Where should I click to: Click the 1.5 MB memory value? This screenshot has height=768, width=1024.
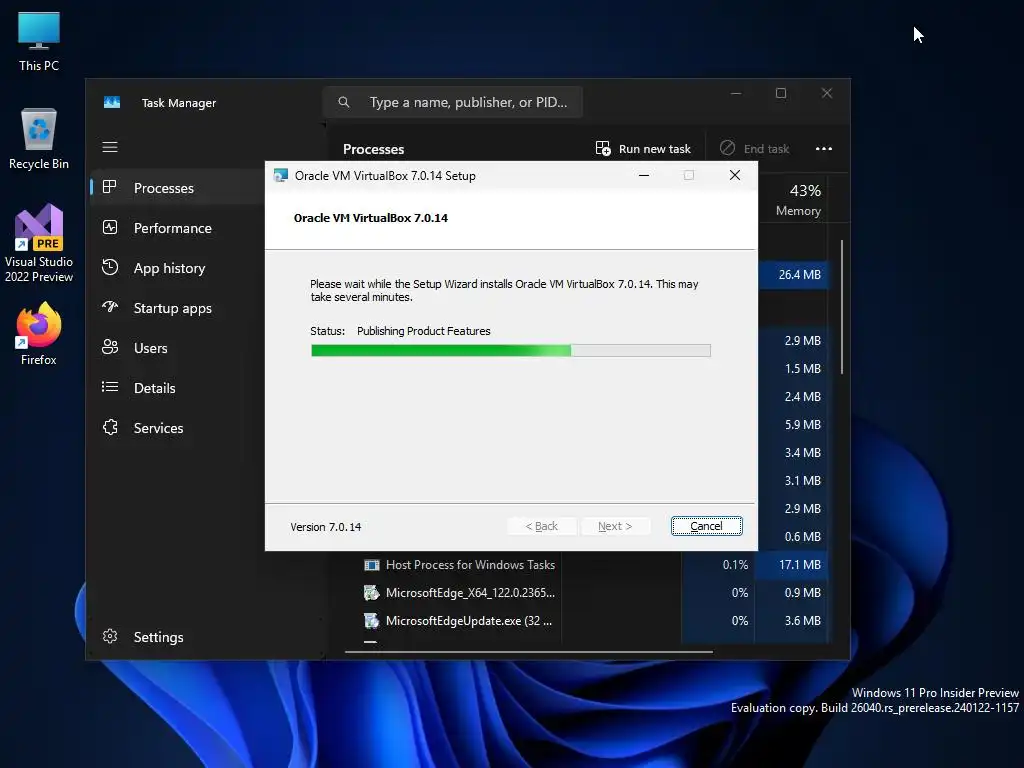(x=803, y=369)
